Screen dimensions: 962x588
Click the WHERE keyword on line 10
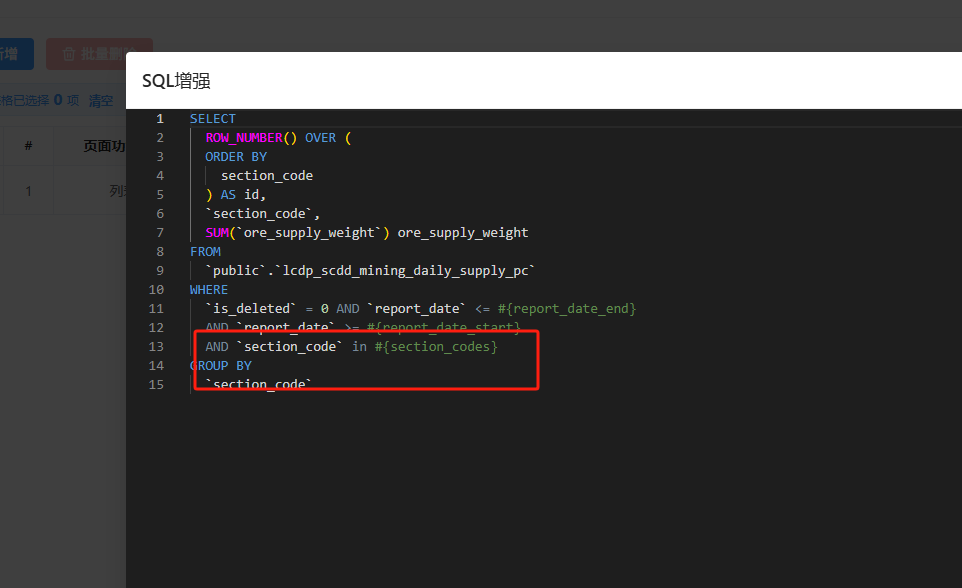click(209, 290)
